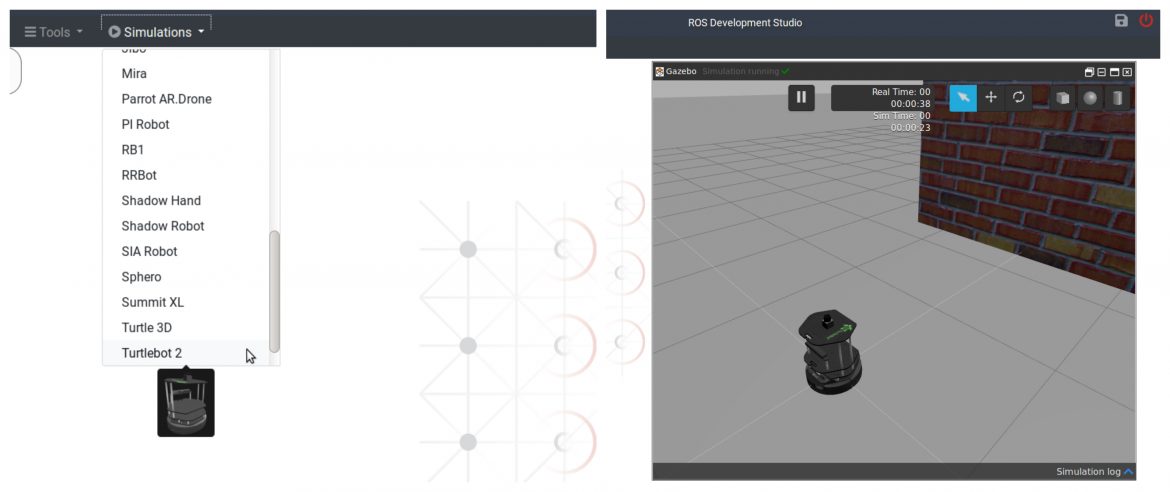
Task: Save project with the floppy disk icon
Action: coord(1121,21)
